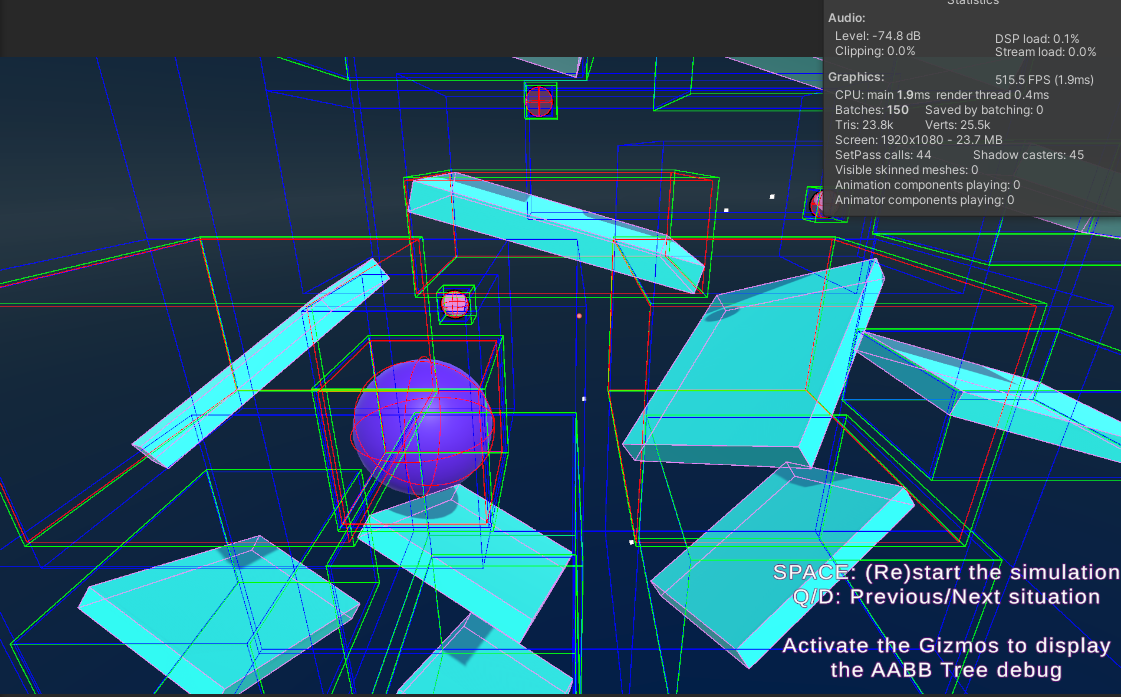Click the Tris: 23.8k statistic
The image size is (1121, 697).
(x=864, y=125)
